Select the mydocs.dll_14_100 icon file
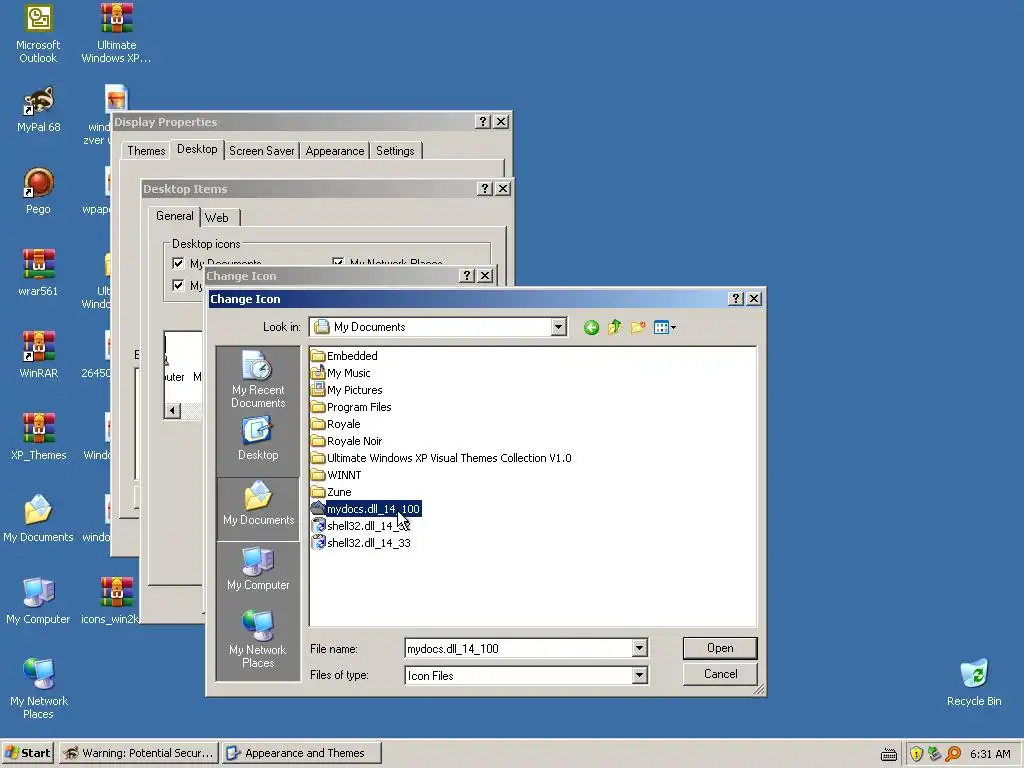The image size is (1024, 768). click(x=366, y=509)
